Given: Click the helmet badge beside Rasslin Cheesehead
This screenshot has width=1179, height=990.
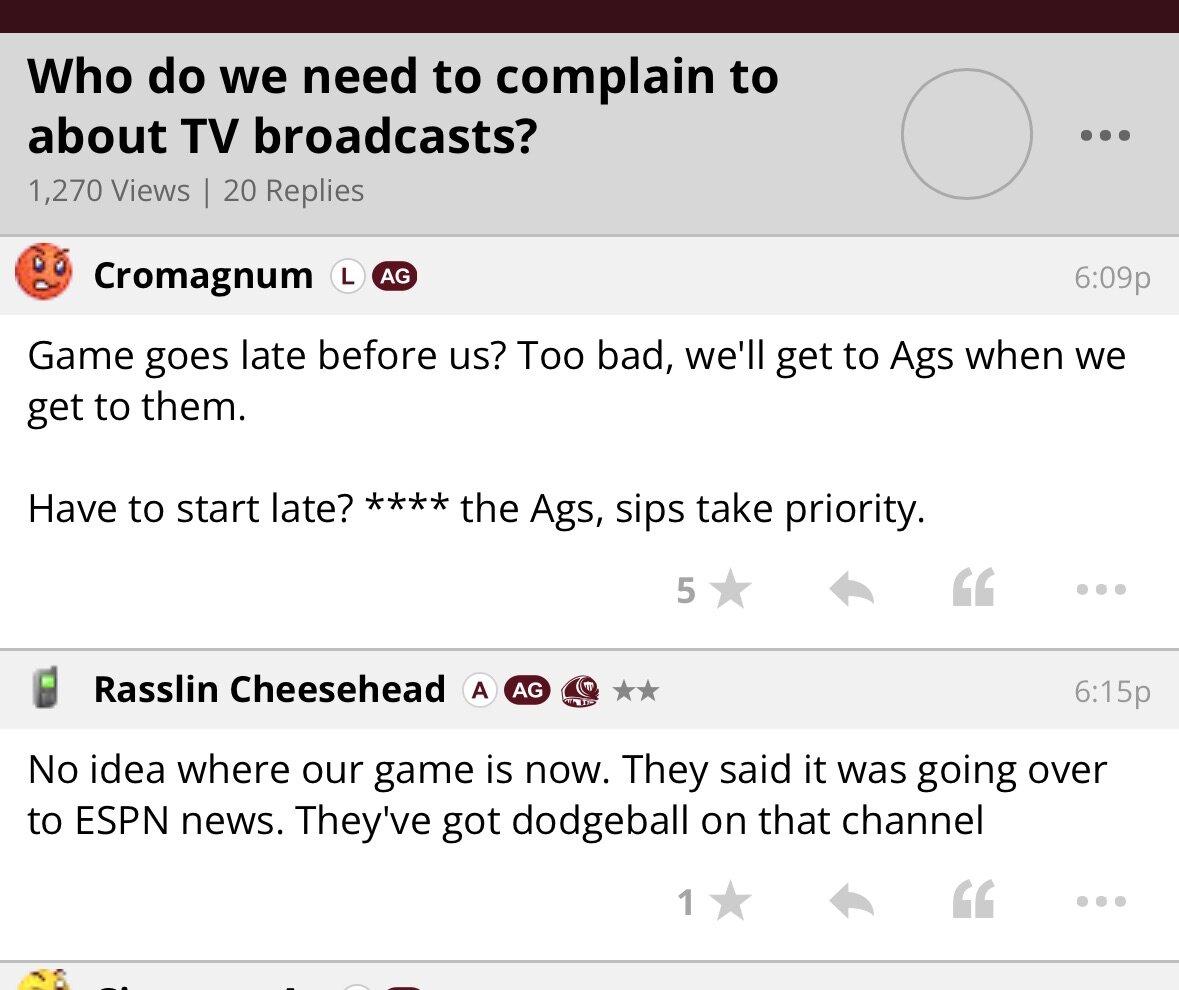Looking at the screenshot, I should click(x=580, y=690).
